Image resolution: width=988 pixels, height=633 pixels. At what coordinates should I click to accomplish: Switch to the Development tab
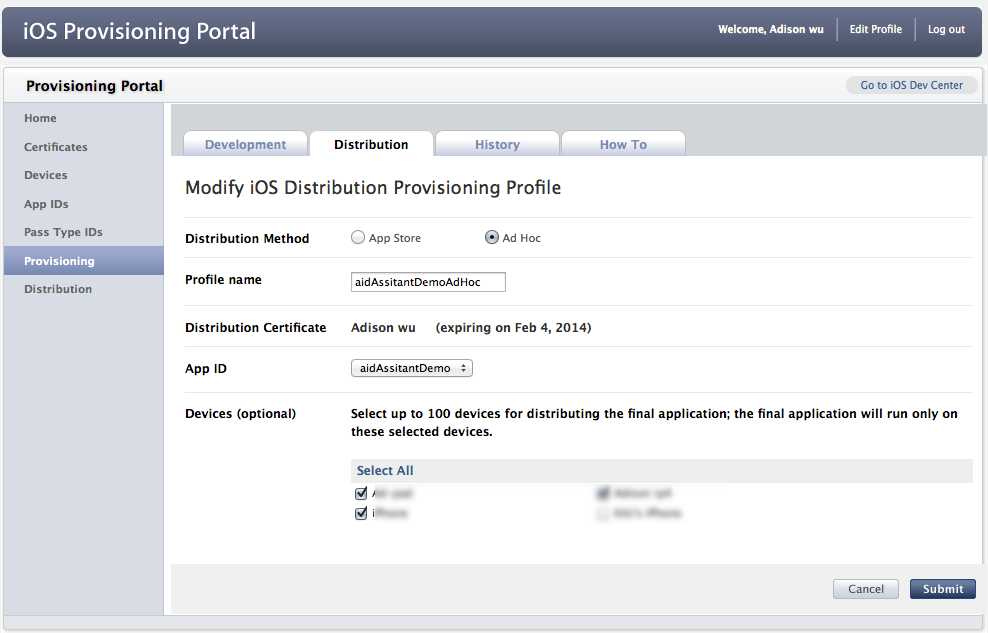(245, 144)
